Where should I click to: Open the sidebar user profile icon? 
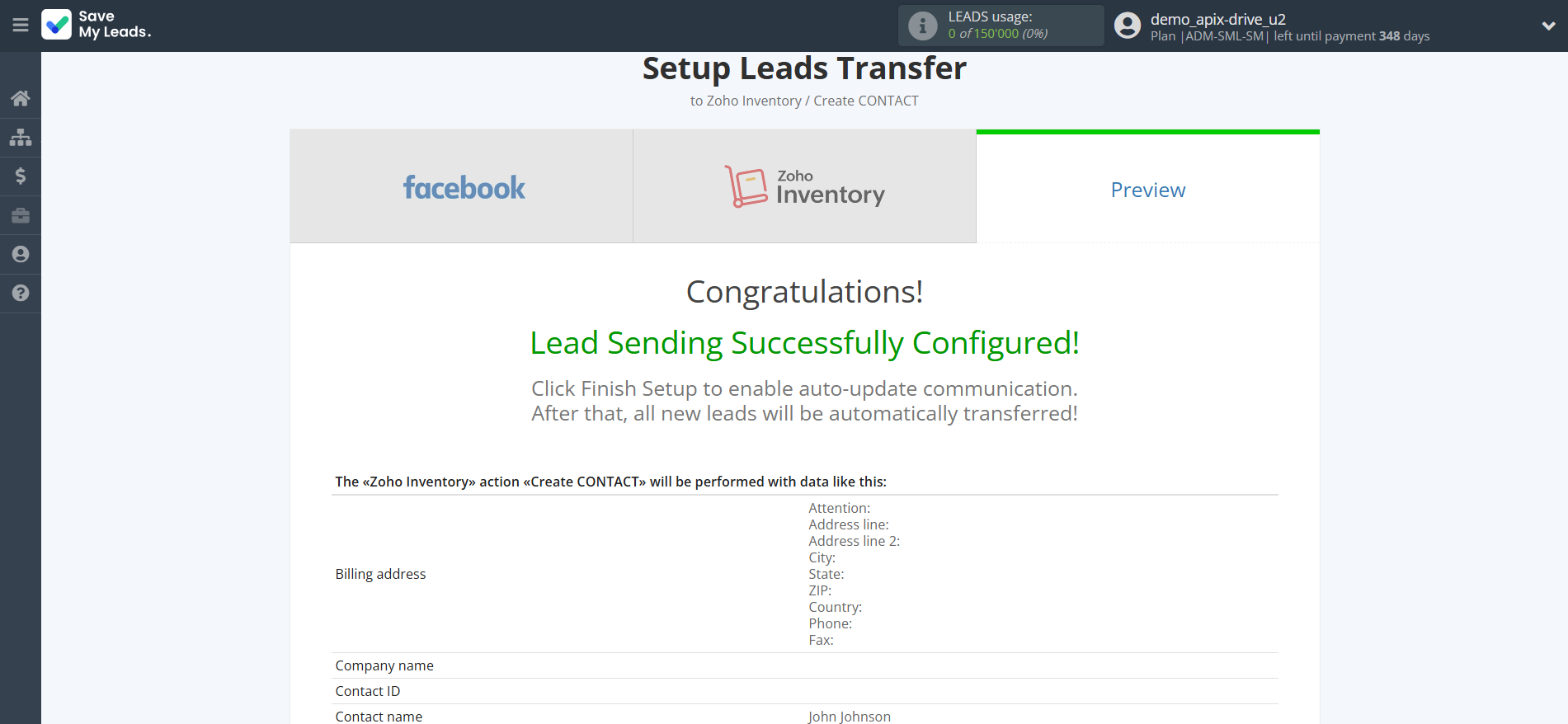click(21, 254)
